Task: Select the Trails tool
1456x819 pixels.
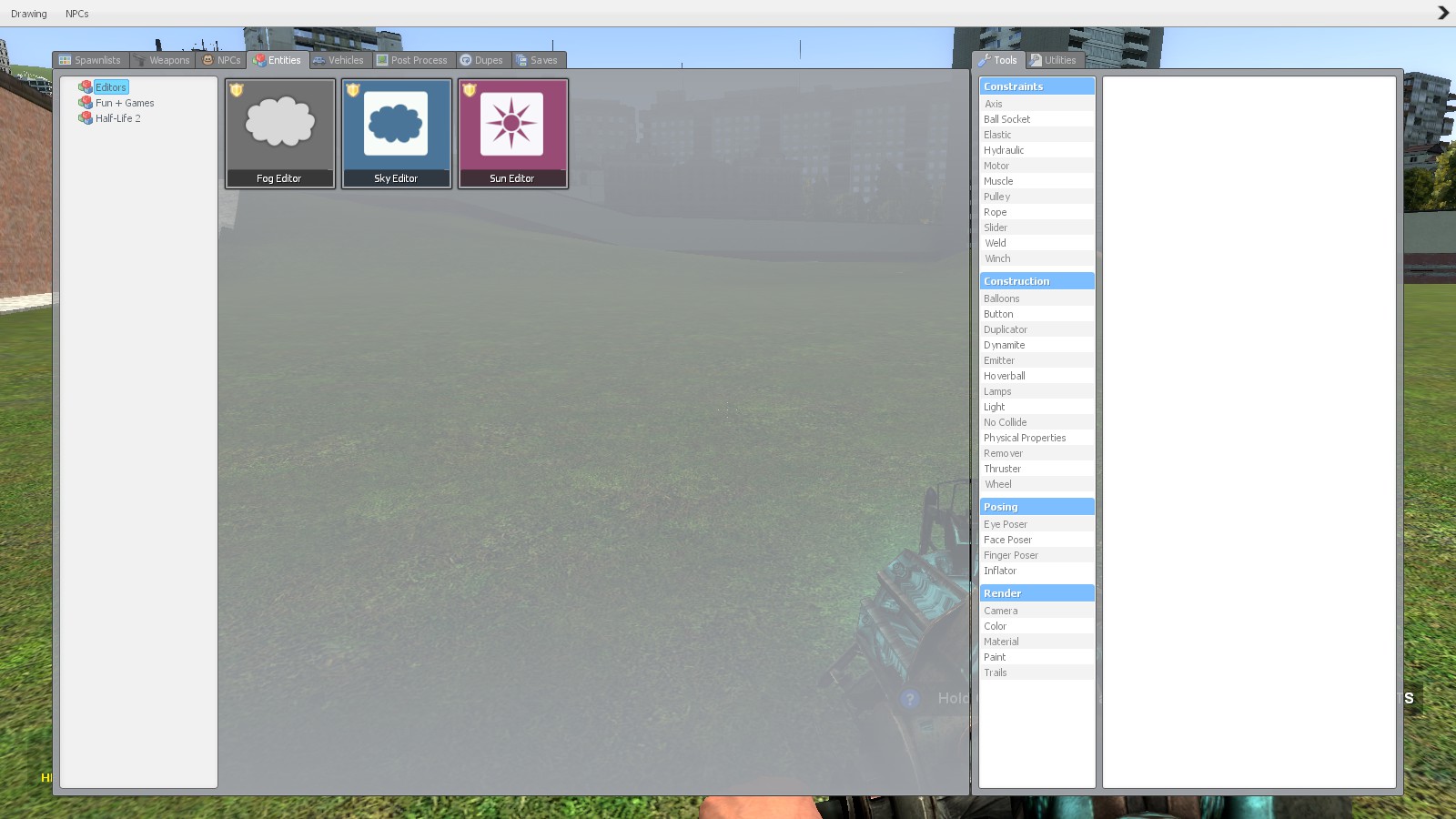Action: coord(1036,672)
